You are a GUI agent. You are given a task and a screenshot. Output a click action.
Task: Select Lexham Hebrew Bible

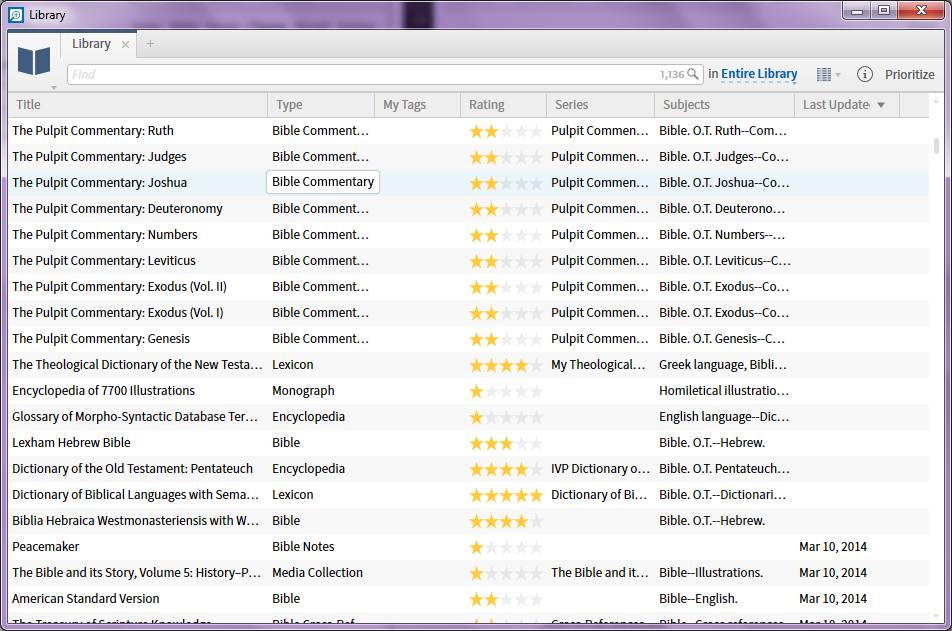[x=71, y=443]
